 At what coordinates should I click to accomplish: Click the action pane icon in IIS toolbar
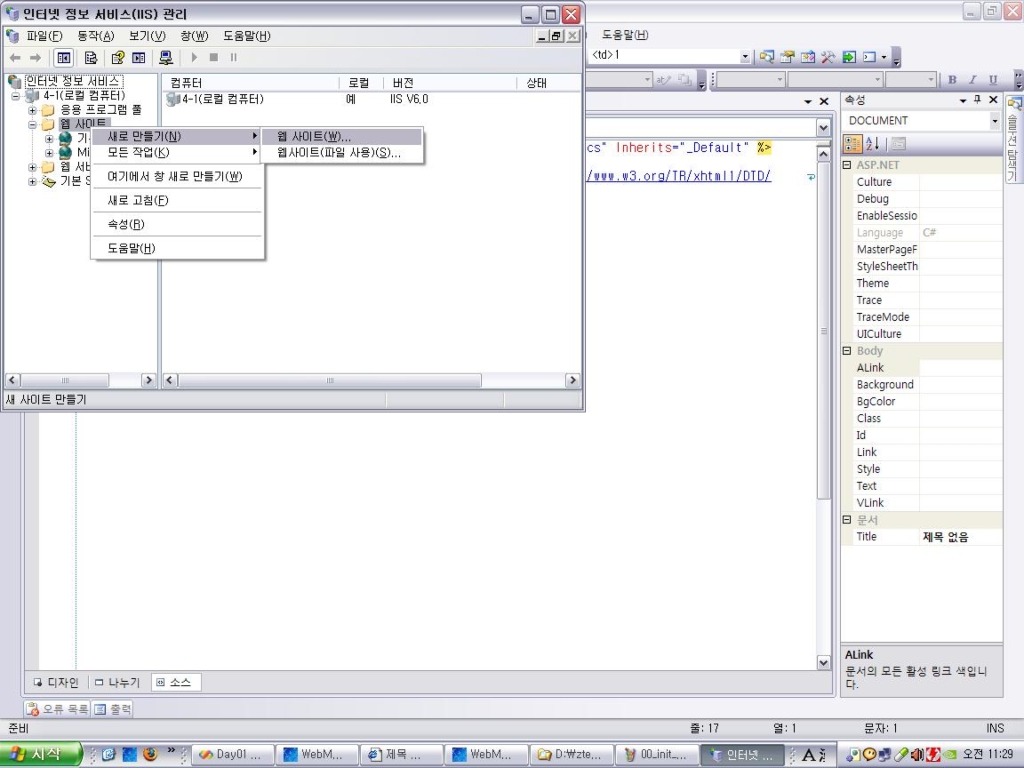(x=138, y=58)
